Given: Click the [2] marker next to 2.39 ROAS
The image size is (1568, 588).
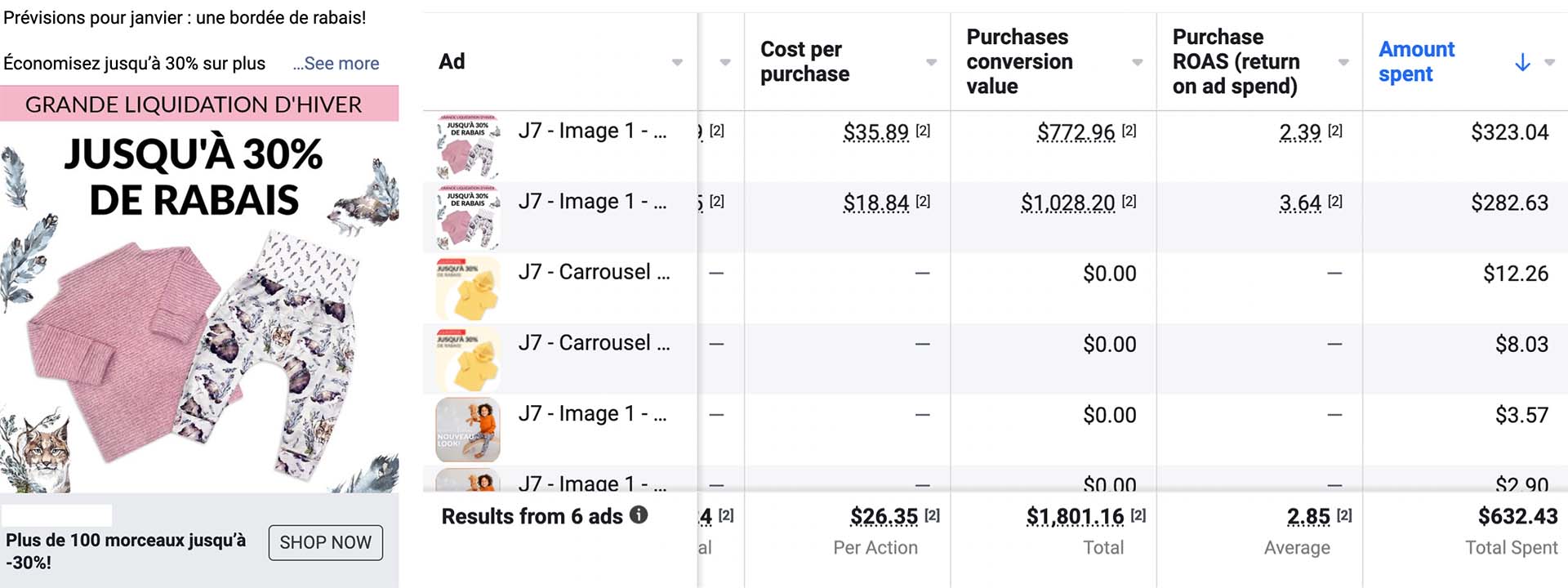Looking at the screenshot, I should (x=1334, y=131).
